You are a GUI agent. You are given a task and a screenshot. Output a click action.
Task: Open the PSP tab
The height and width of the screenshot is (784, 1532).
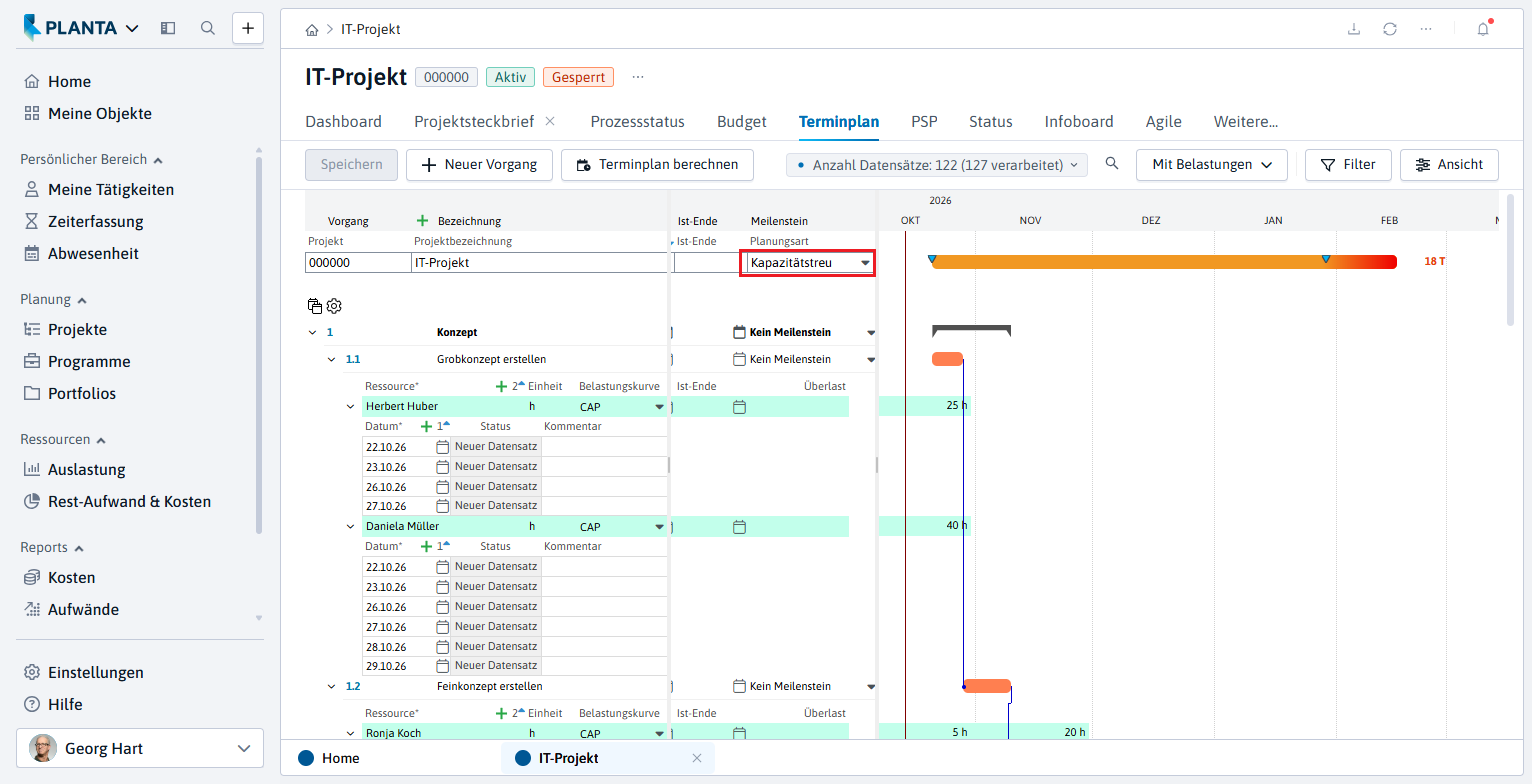tap(924, 122)
